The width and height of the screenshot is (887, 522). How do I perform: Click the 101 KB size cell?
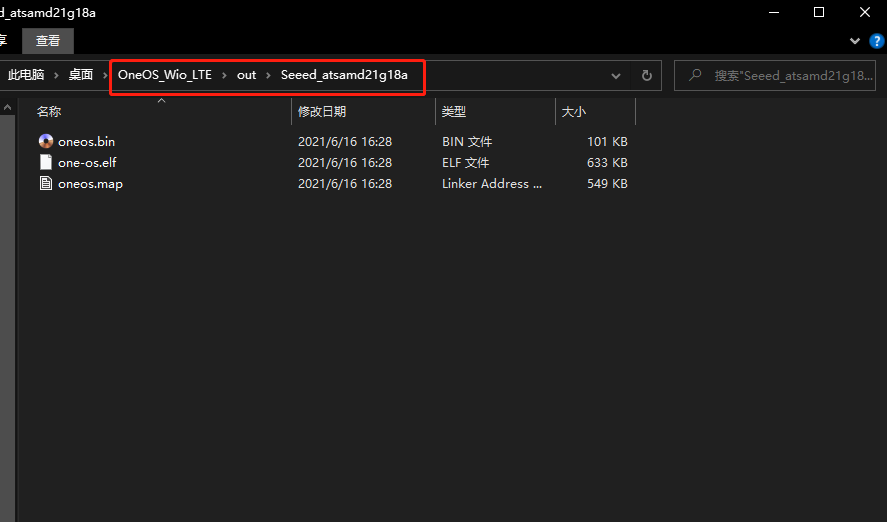pos(607,141)
